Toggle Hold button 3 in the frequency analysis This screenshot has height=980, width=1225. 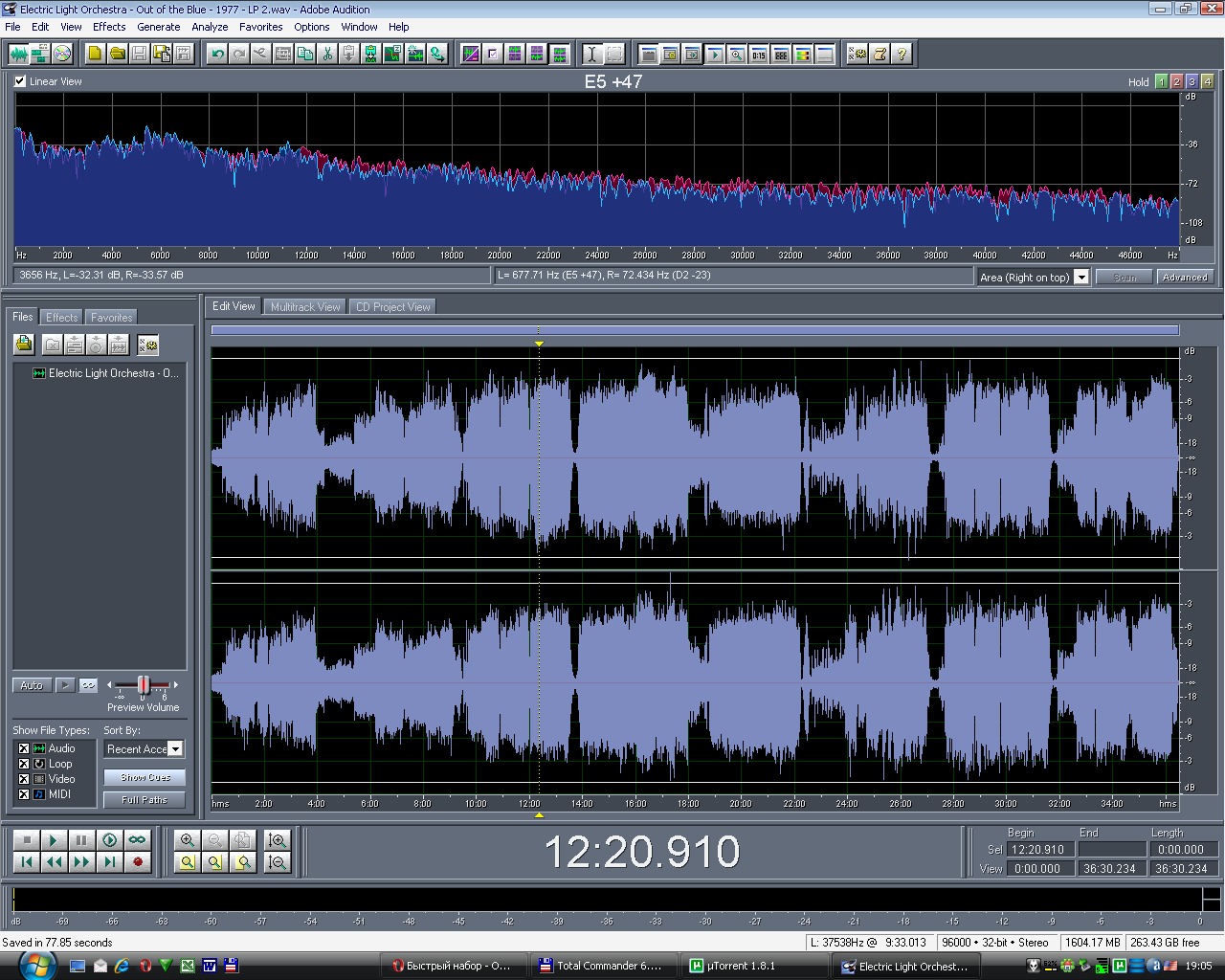coord(1192,81)
